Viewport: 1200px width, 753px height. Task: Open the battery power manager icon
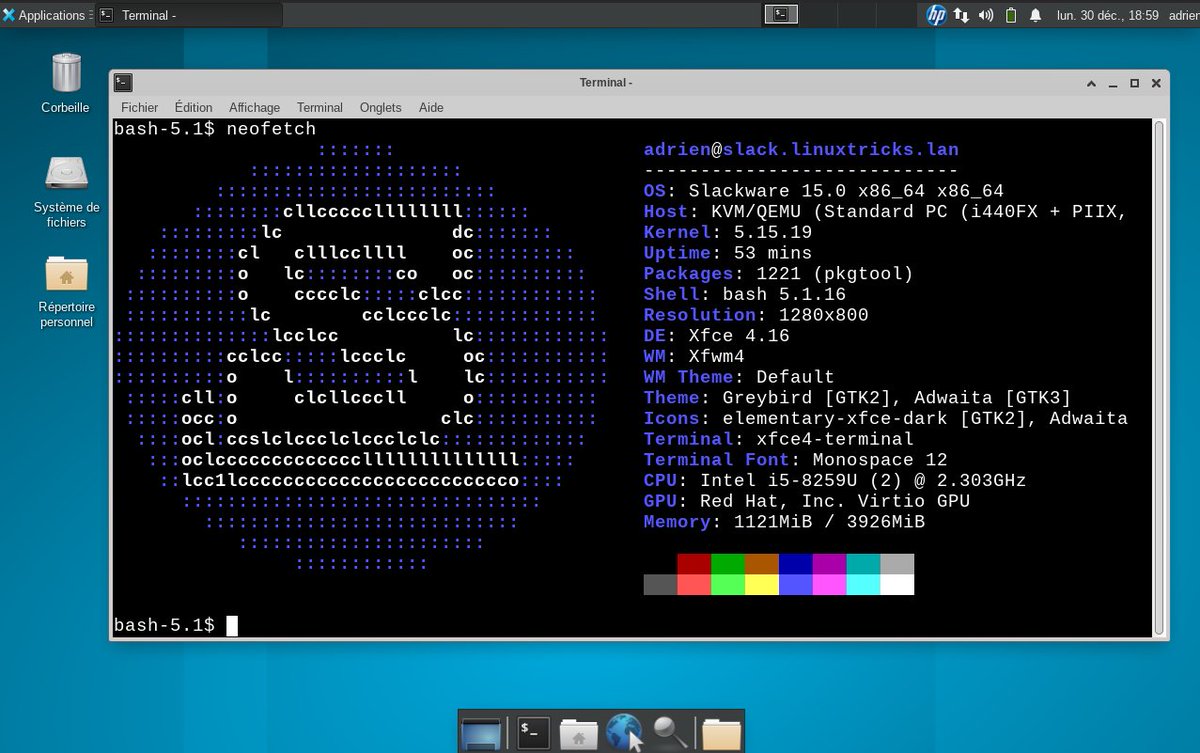[x=1010, y=15]
